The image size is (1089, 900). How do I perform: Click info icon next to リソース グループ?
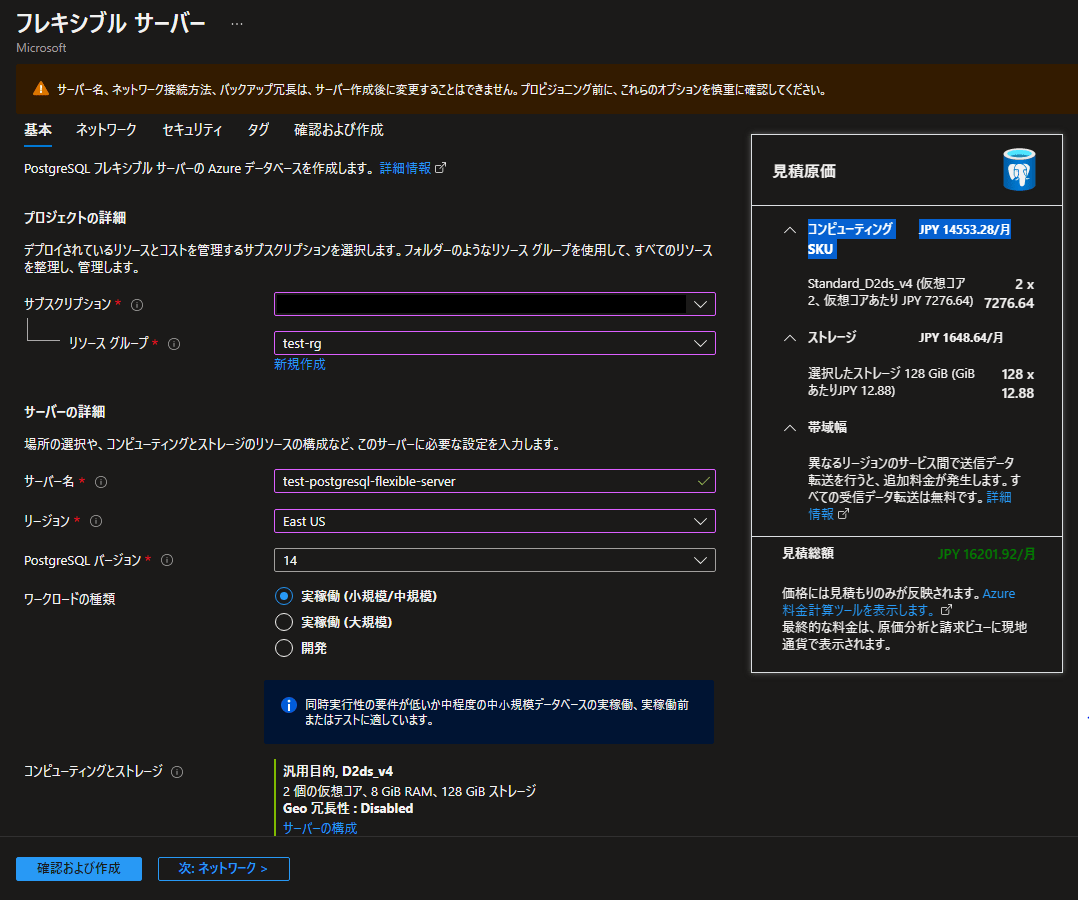click(x=174, y=344)
